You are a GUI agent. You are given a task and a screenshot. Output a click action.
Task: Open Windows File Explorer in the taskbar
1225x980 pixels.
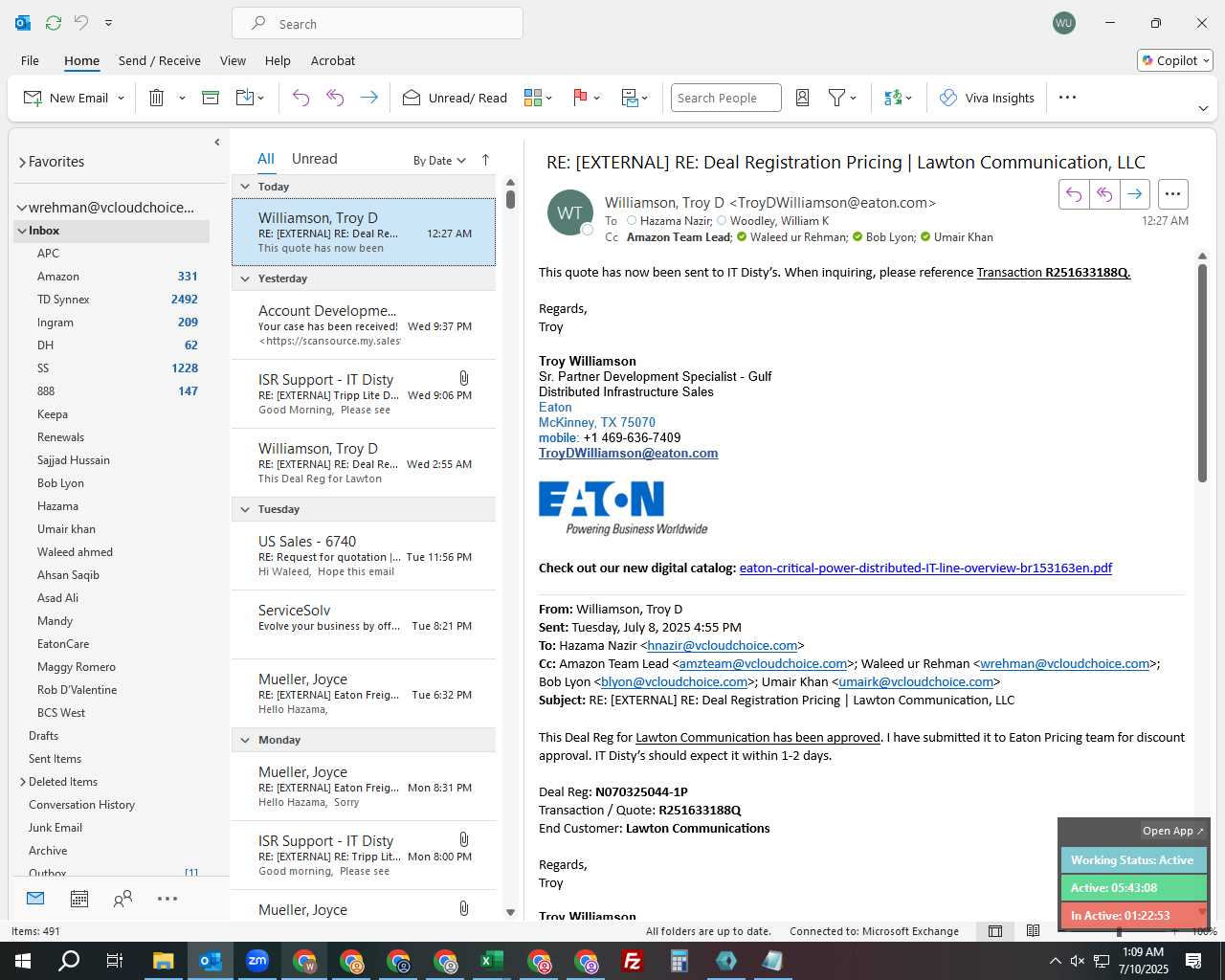[x=163, y=961]
